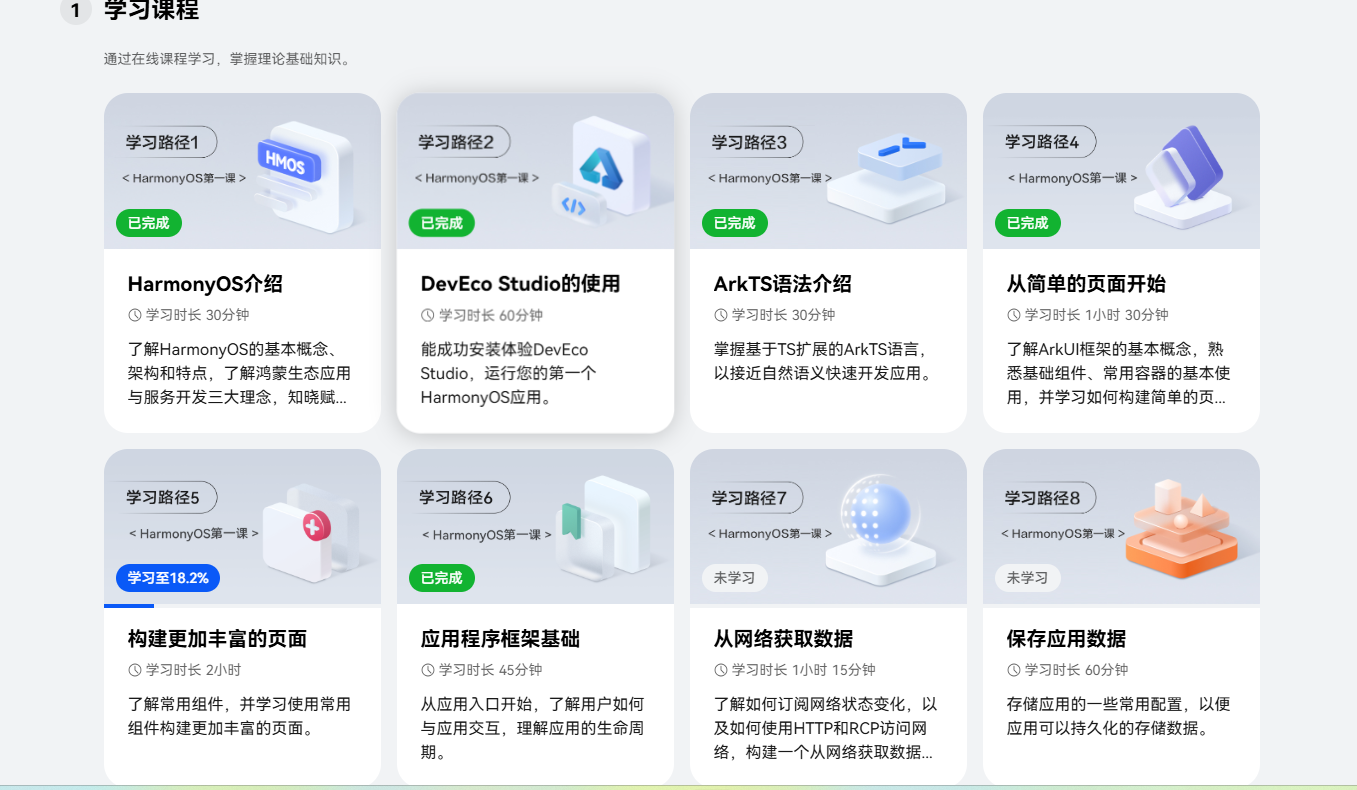Select the 学习路径4 label pill
The width and height of the screenshot is (1357, 790).
pos(1046,142)
